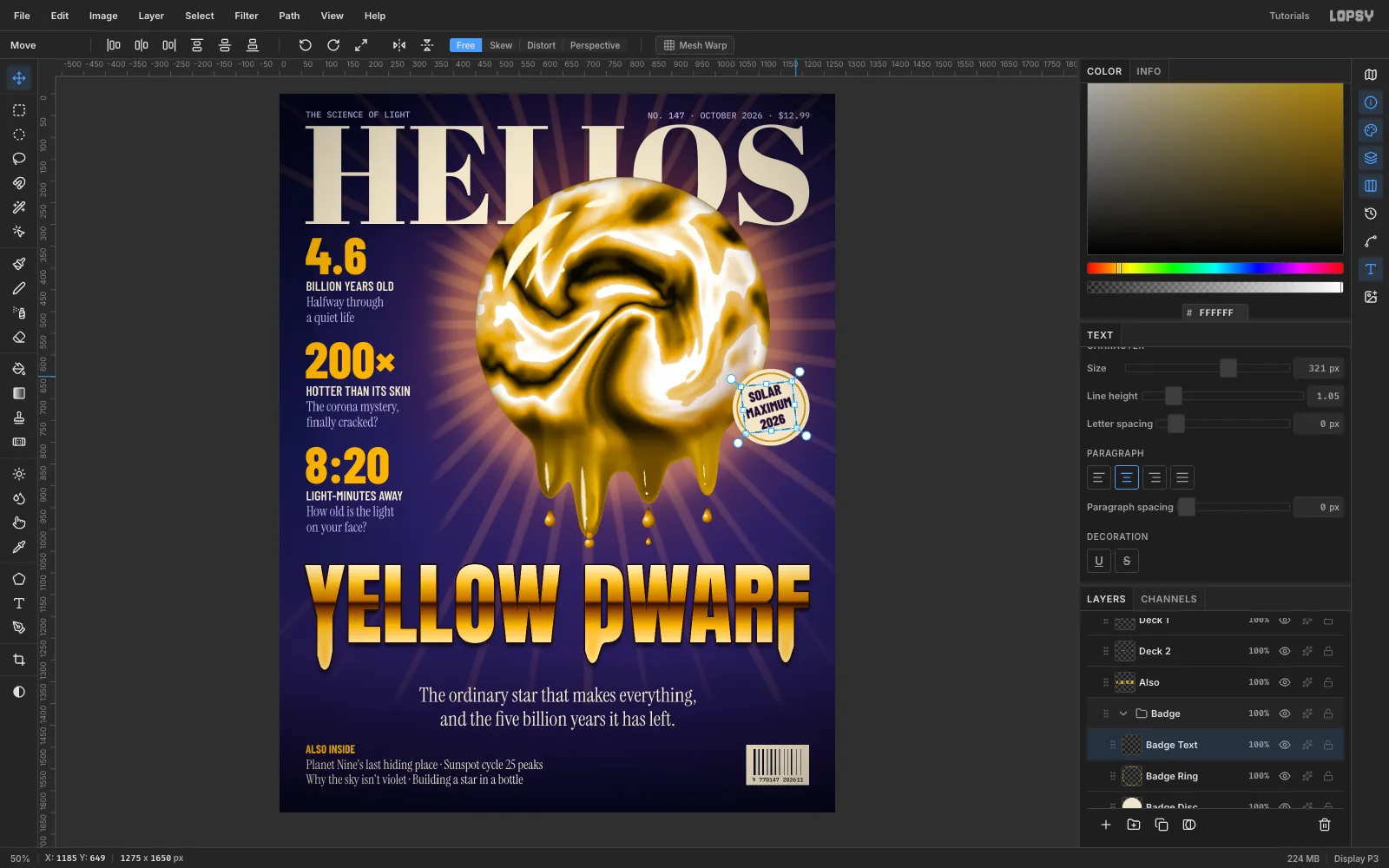Open the Filter menu

(x=247, y=16)
